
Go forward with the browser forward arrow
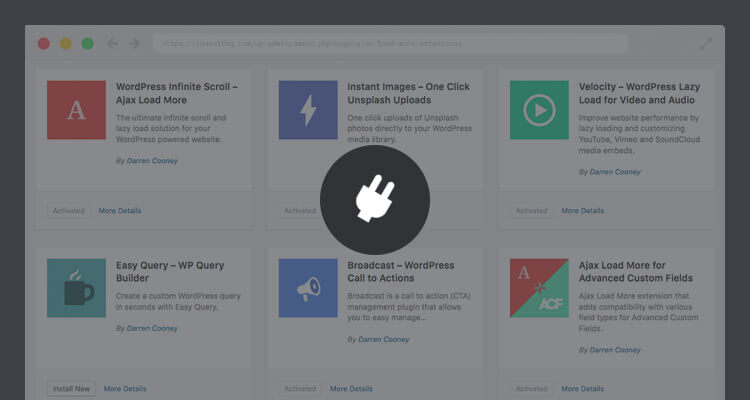pyautogui.click(x=134, y=44)
